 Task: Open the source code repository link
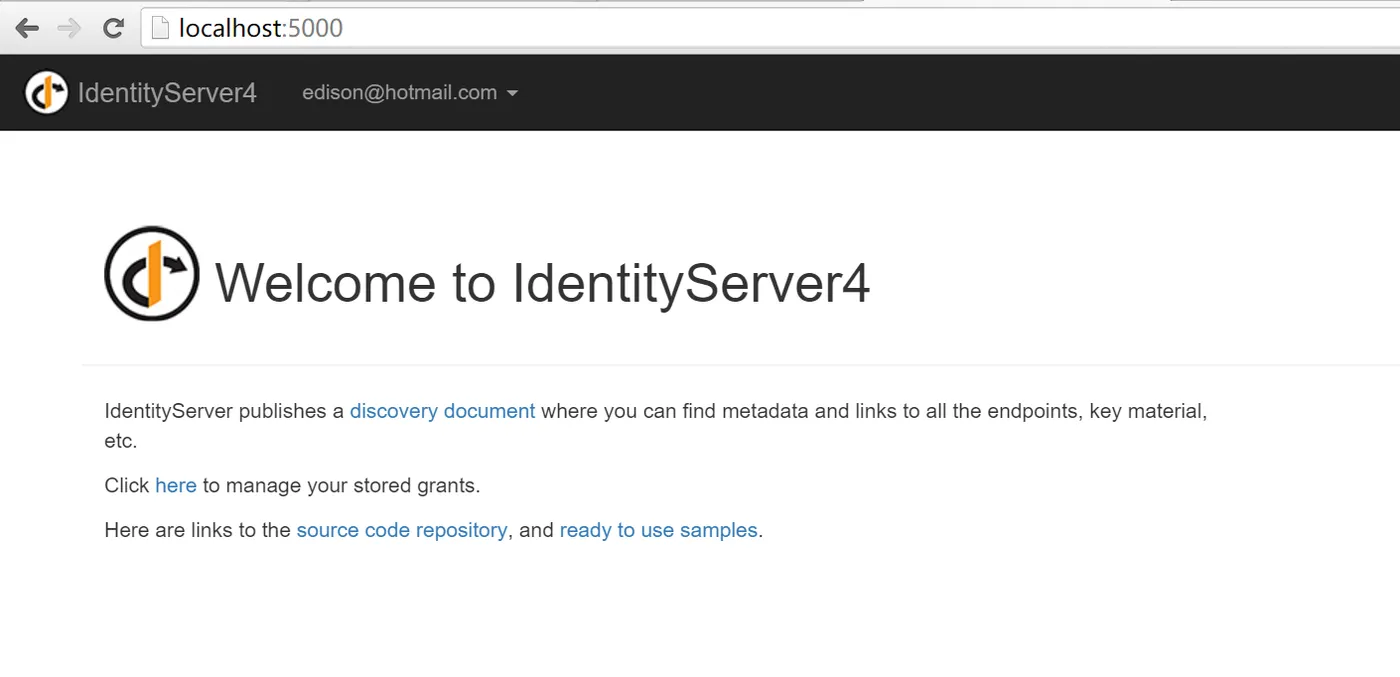tap(402, 530)
